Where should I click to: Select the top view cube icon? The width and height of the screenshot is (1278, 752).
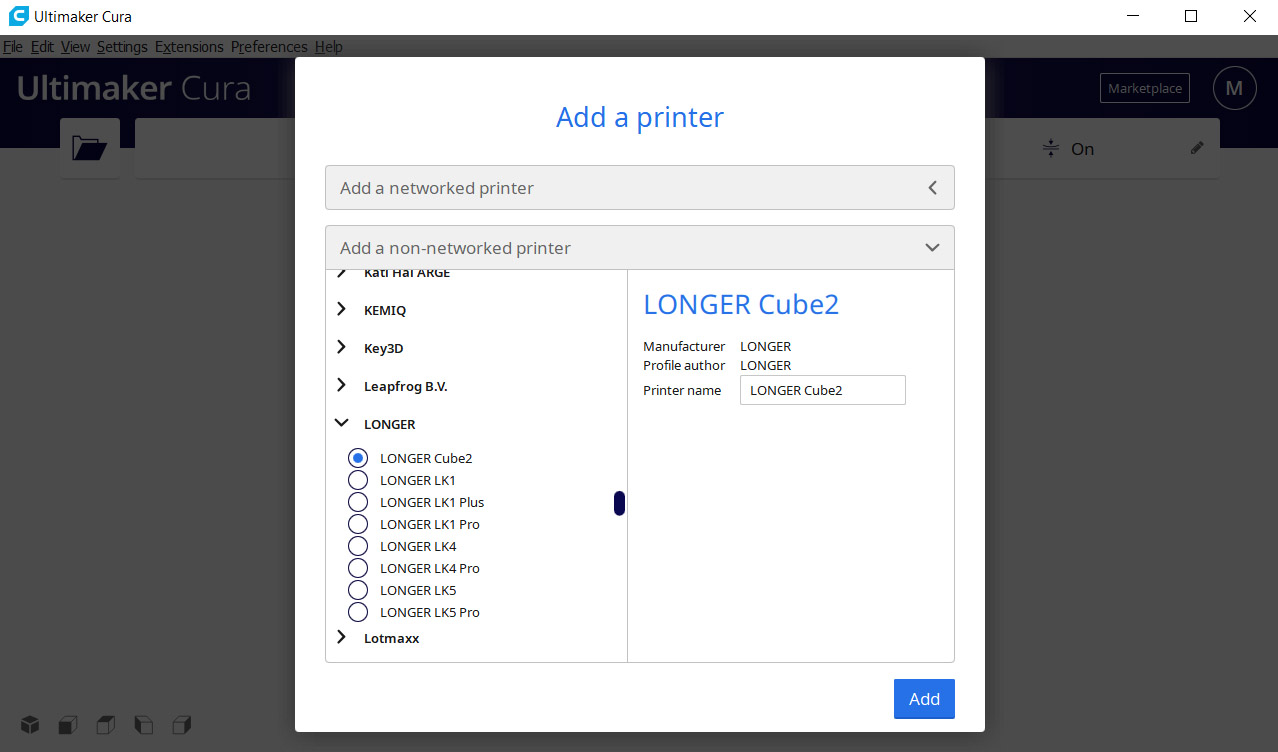coord(106,724)
